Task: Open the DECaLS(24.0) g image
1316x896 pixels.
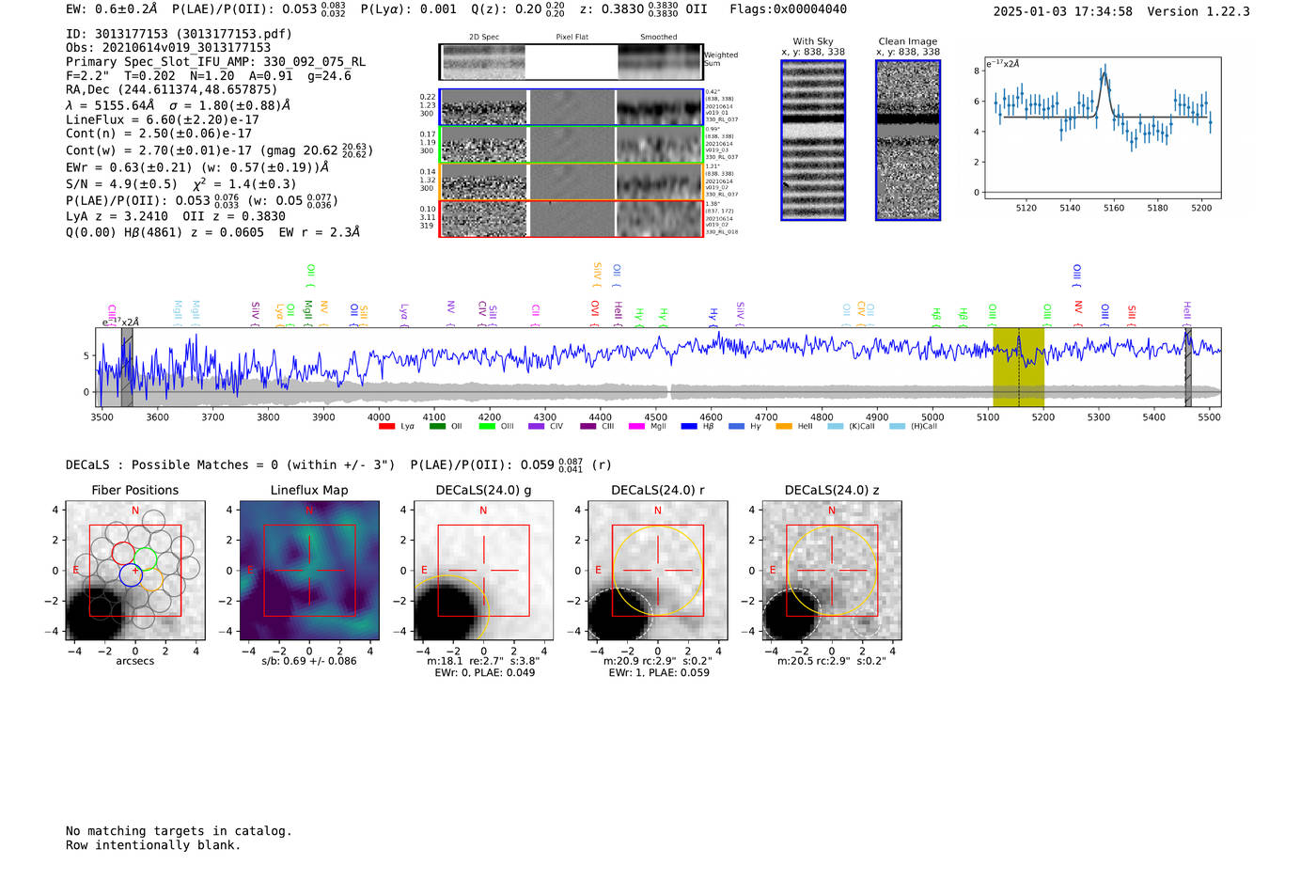Action: click(x=483, y=571)
